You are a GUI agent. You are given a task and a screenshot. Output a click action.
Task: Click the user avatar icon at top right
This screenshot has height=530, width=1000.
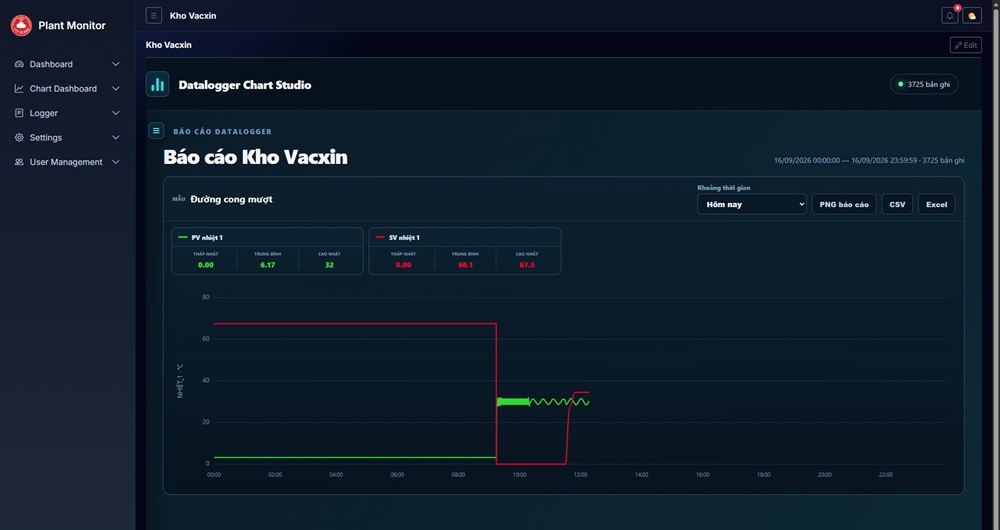pos(972,16)
